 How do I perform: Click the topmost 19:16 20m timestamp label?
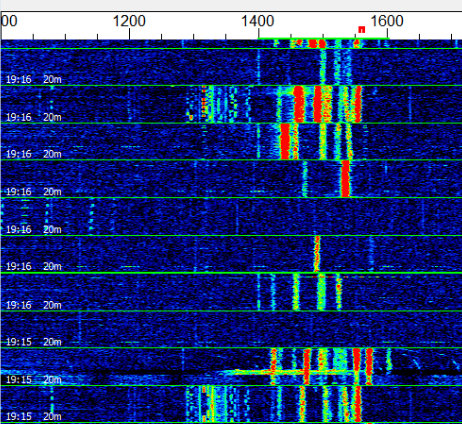pyautogui.click(x=34, y=79)
